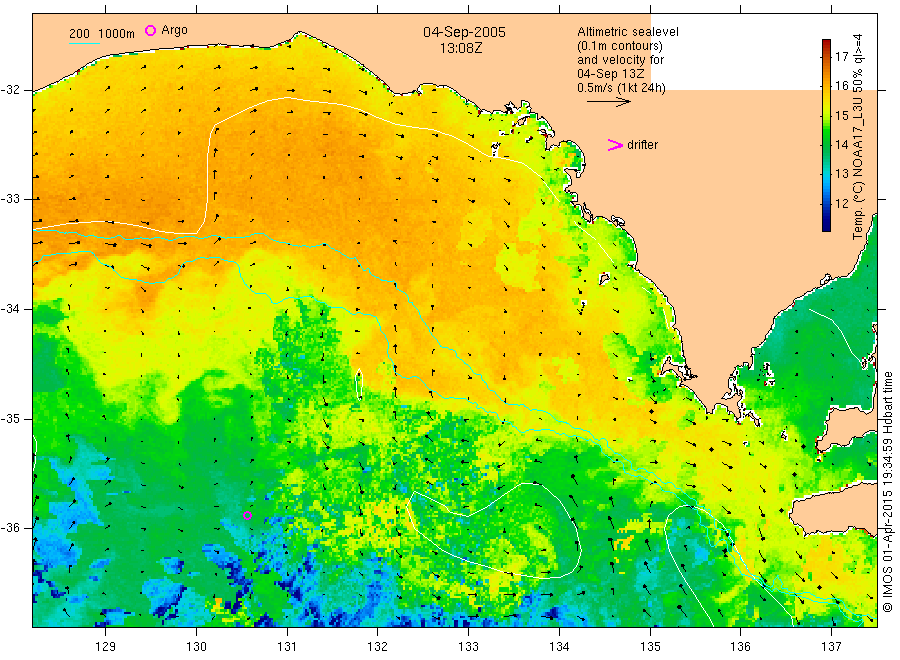The height and width of the screenshot is (660, 900).
Task: Click longitude axis label 133
Action: tap(468, 646)
